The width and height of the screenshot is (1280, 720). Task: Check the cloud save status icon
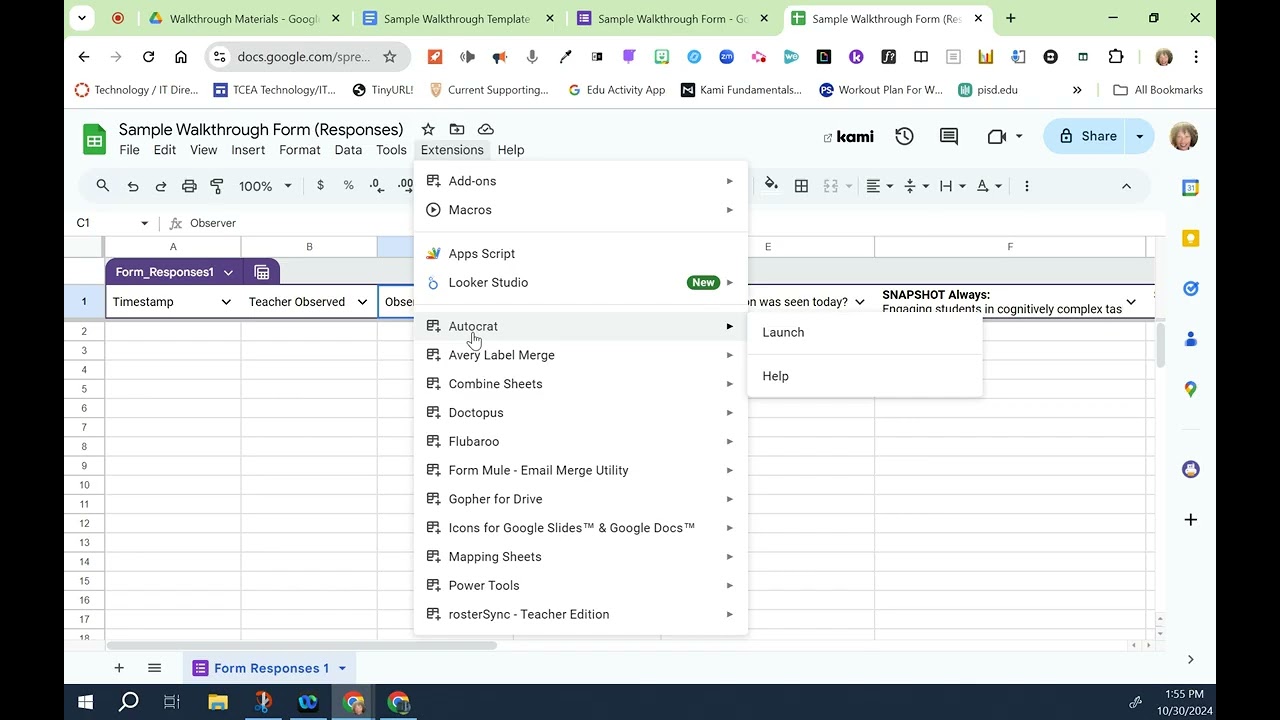[486, 129]
